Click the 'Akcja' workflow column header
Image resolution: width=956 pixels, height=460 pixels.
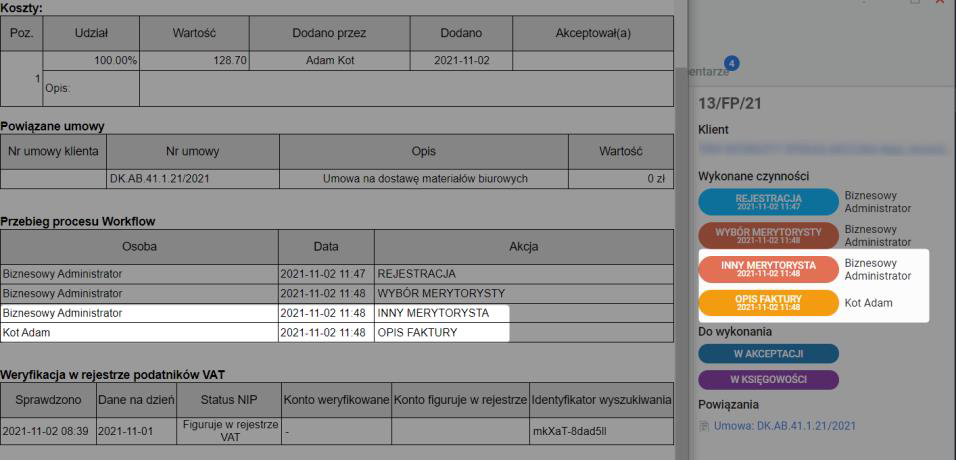click(524, 246)
